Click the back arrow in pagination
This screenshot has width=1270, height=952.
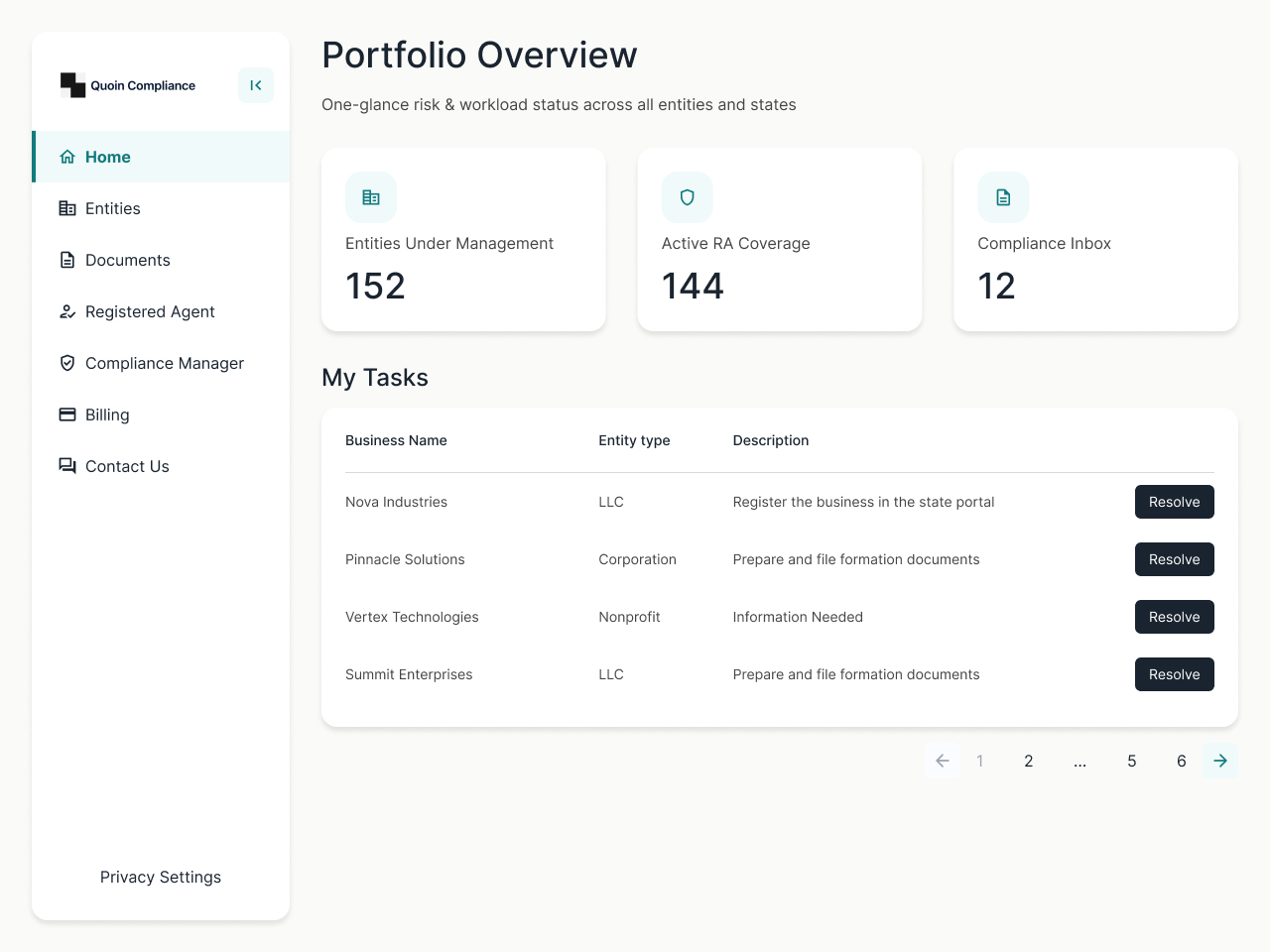pos(942,761)
